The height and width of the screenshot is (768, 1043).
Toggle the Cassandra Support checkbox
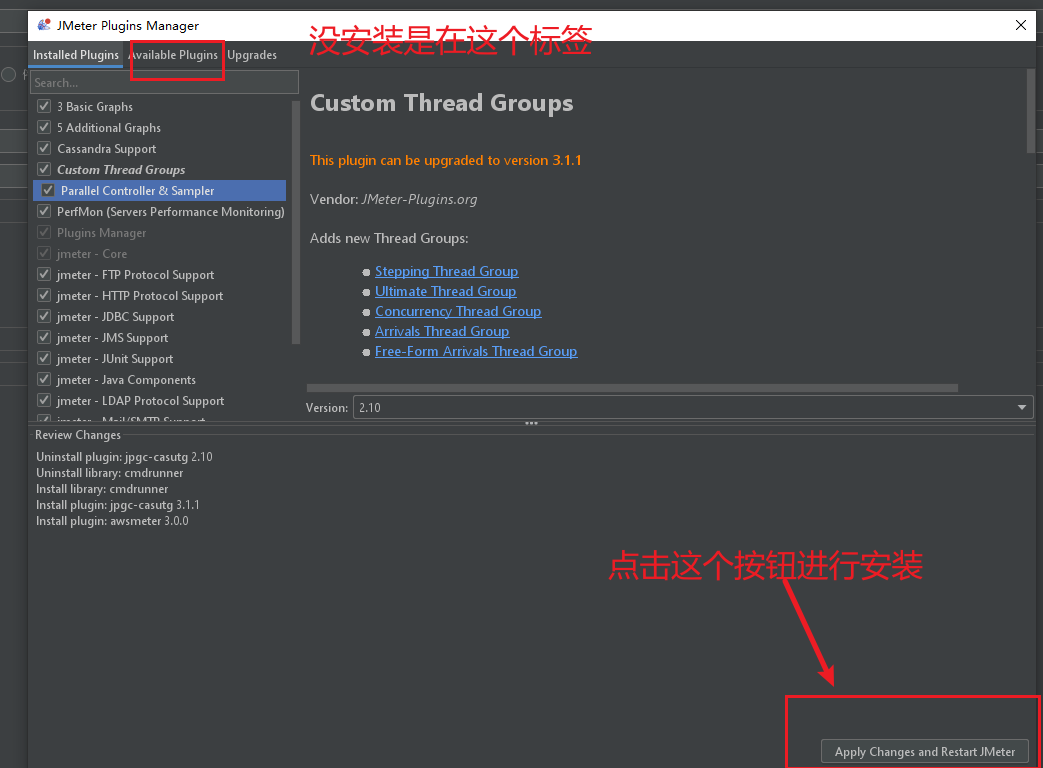[x=45, y=148]
